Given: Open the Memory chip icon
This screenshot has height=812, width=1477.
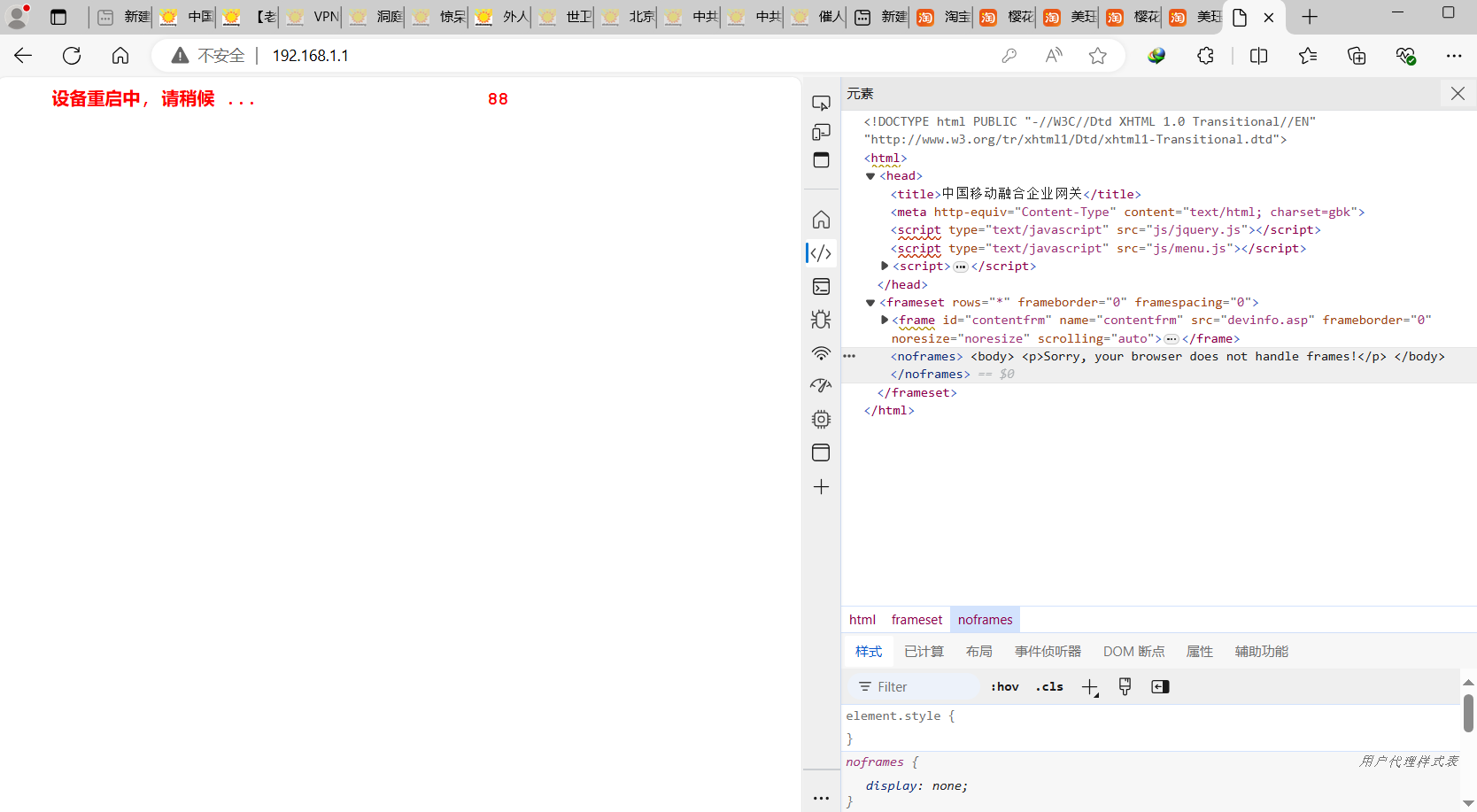Looking at the screenshot, I should tap(821, 419).
